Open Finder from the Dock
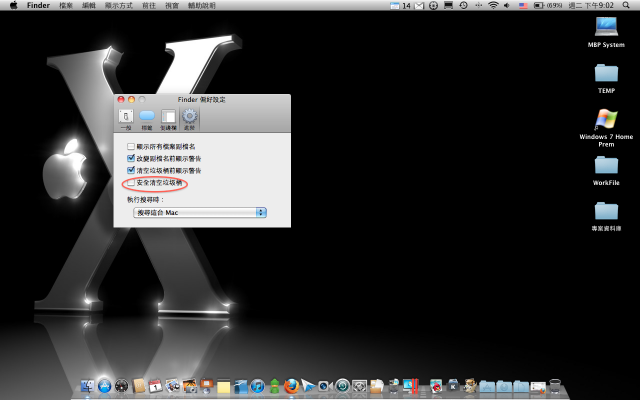The width and height of the screenshot is (640, 400). [x=87, y=386]
